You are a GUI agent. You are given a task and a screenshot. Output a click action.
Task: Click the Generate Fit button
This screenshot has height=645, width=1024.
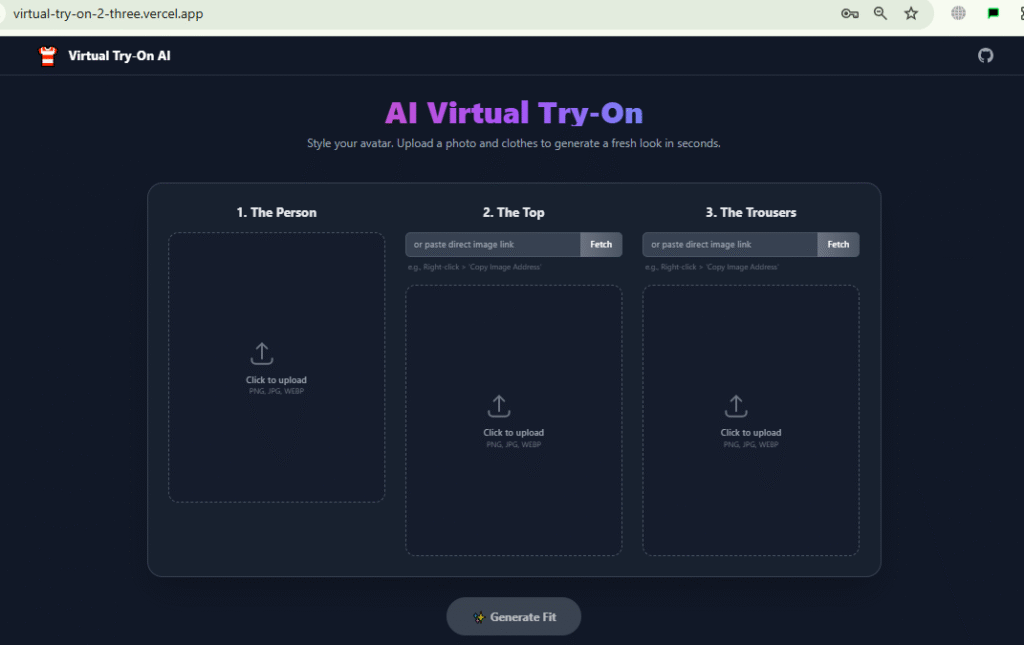point(513,617)
